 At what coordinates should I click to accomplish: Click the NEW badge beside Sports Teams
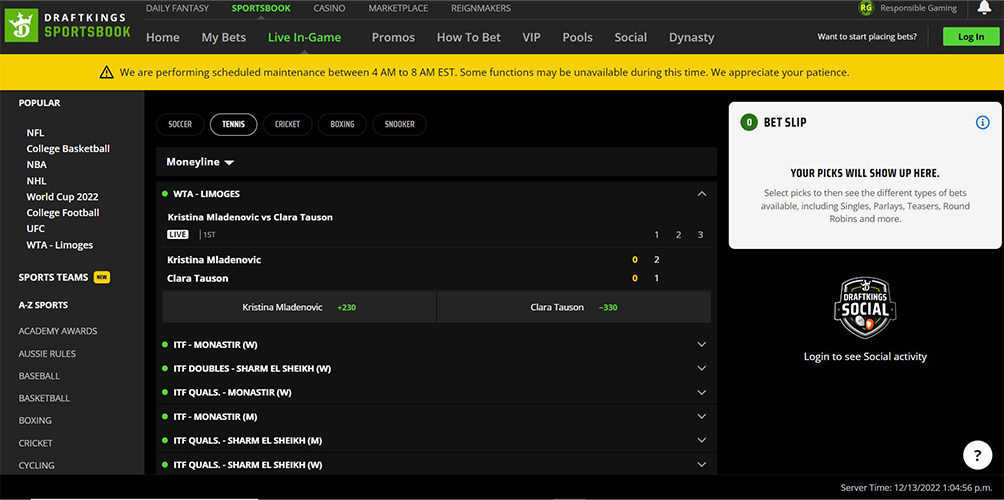click(102, 277)
